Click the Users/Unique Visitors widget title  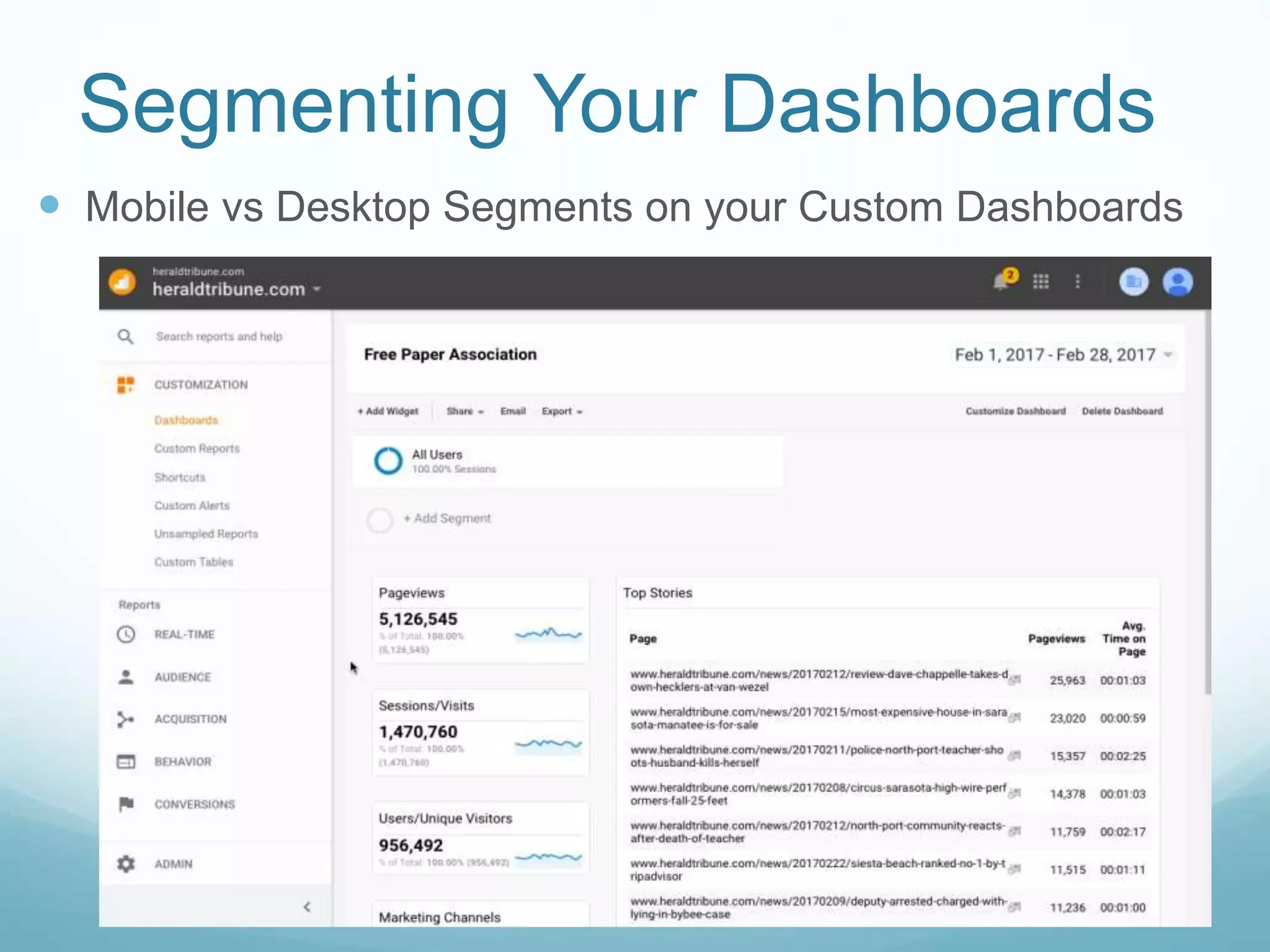pyautogui.click(x=445, y=818)
